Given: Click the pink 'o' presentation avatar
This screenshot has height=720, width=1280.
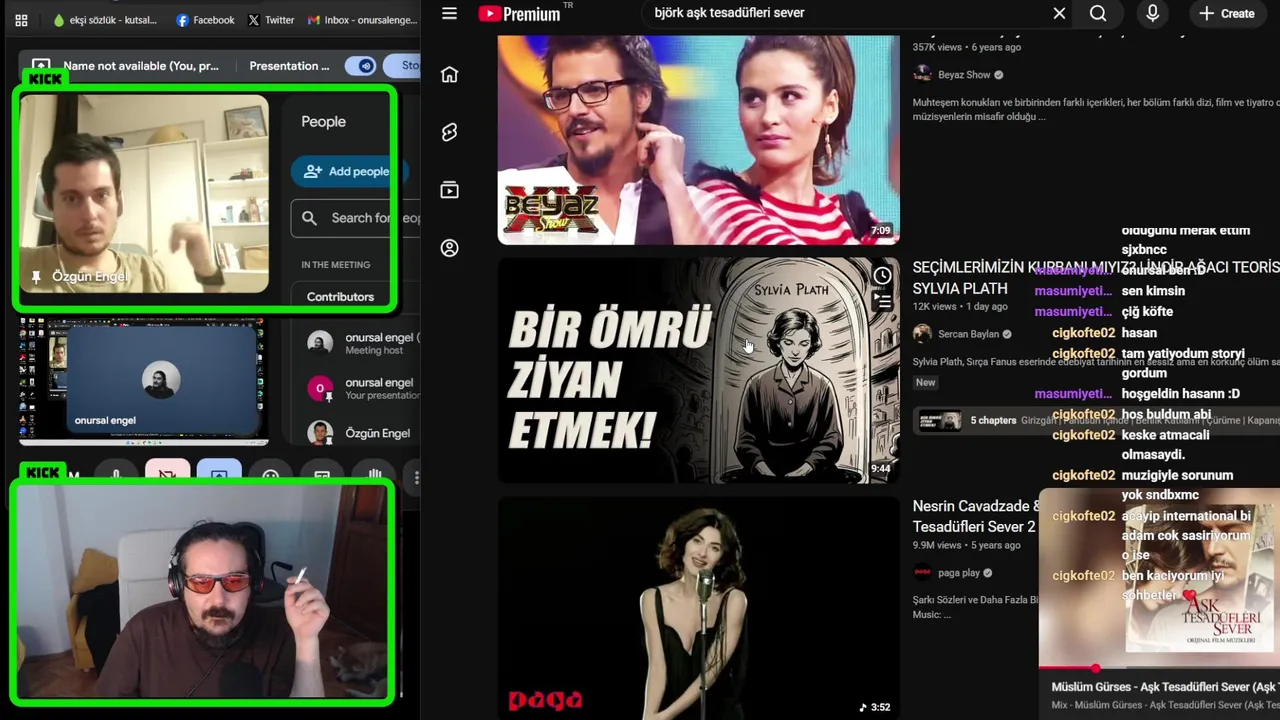Looking at the screenshot, I should (x=320, y=388).
